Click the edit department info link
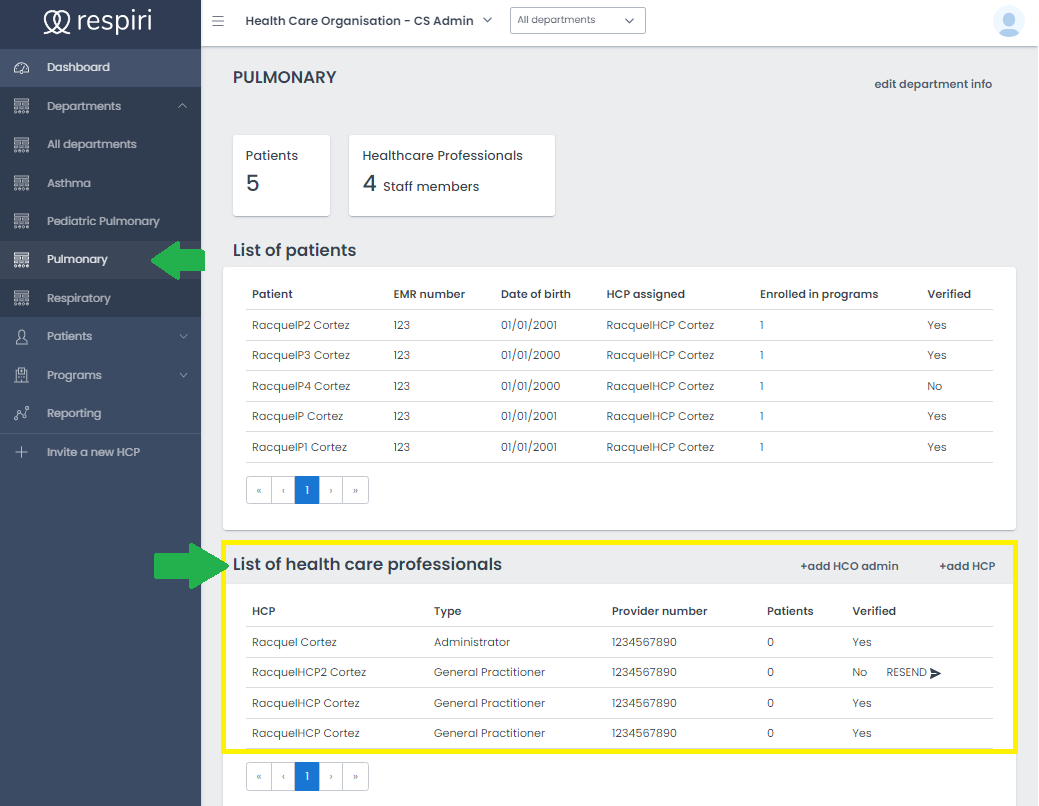1039x806 pixels. (933, 84)
